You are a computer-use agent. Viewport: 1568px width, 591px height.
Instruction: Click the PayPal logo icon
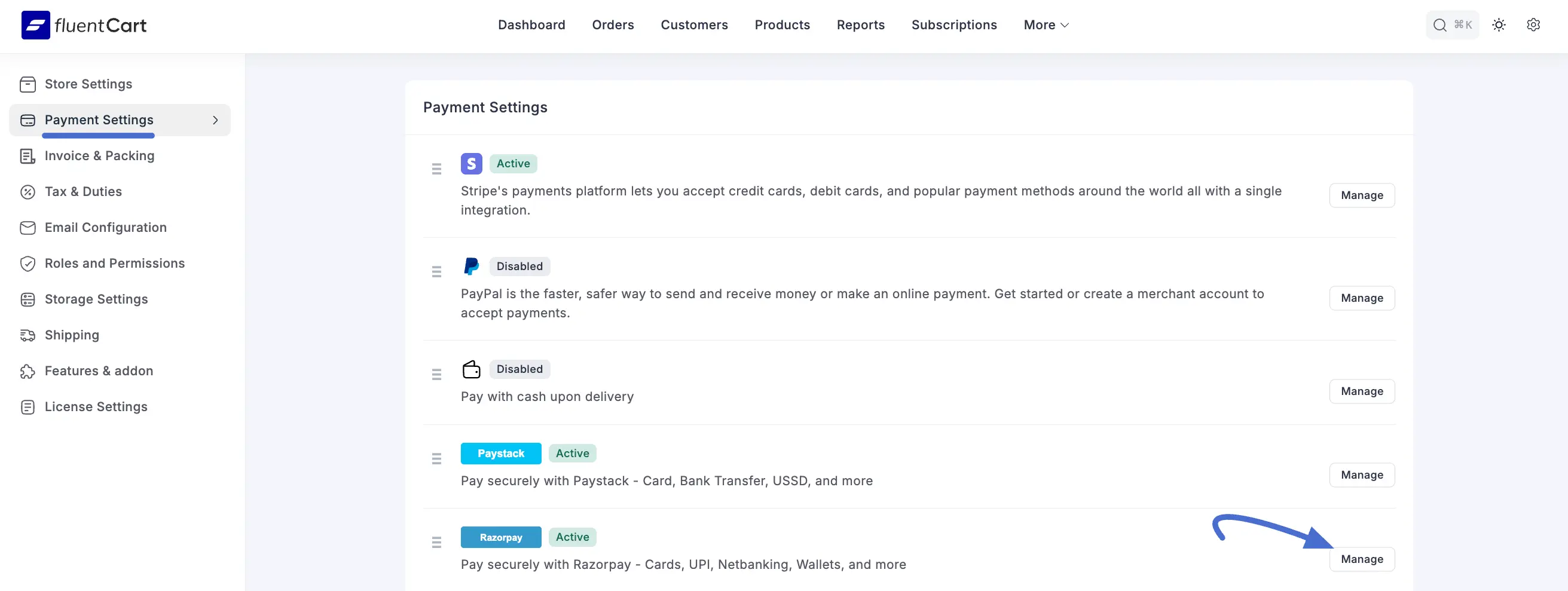coord(472,266)
